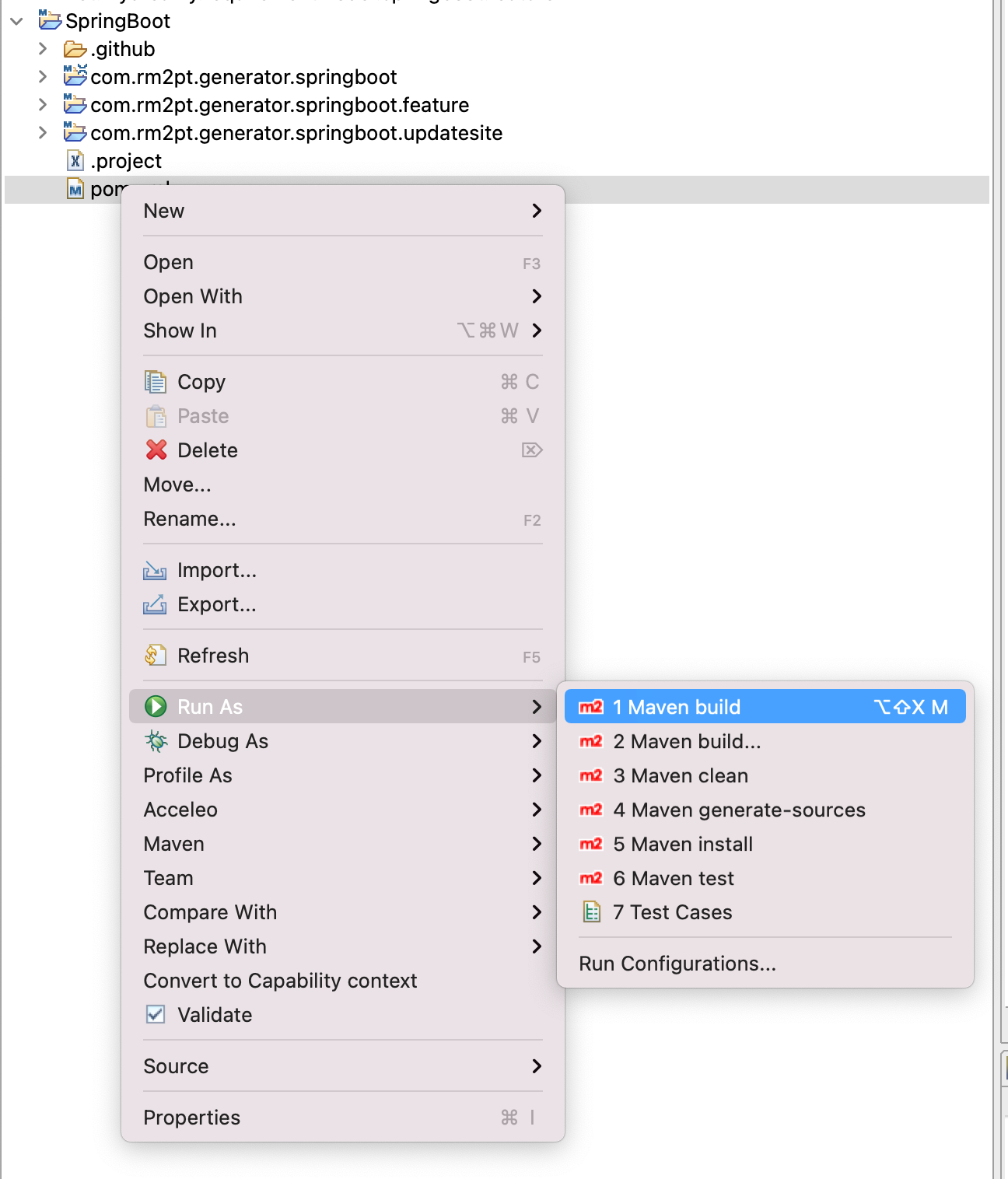This screenshot has width=1008, height=1179.
Task: Click the Copy icon in context menu
Action: click(x=156, y=382)
